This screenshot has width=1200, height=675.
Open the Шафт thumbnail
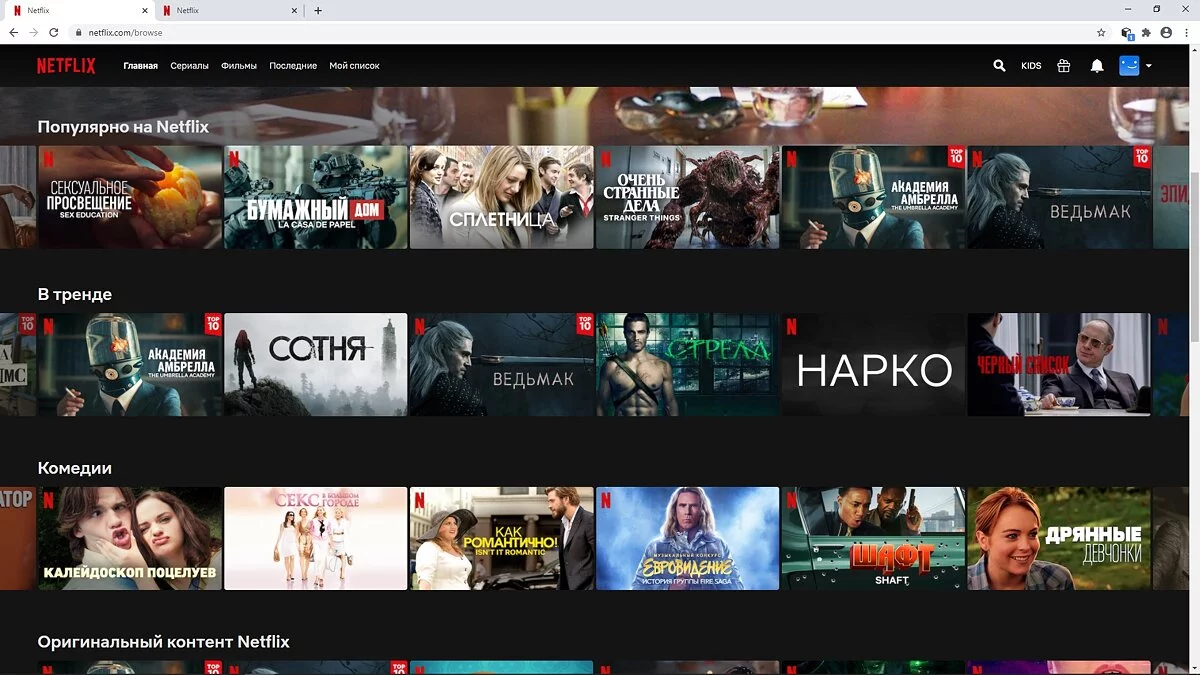874,538
